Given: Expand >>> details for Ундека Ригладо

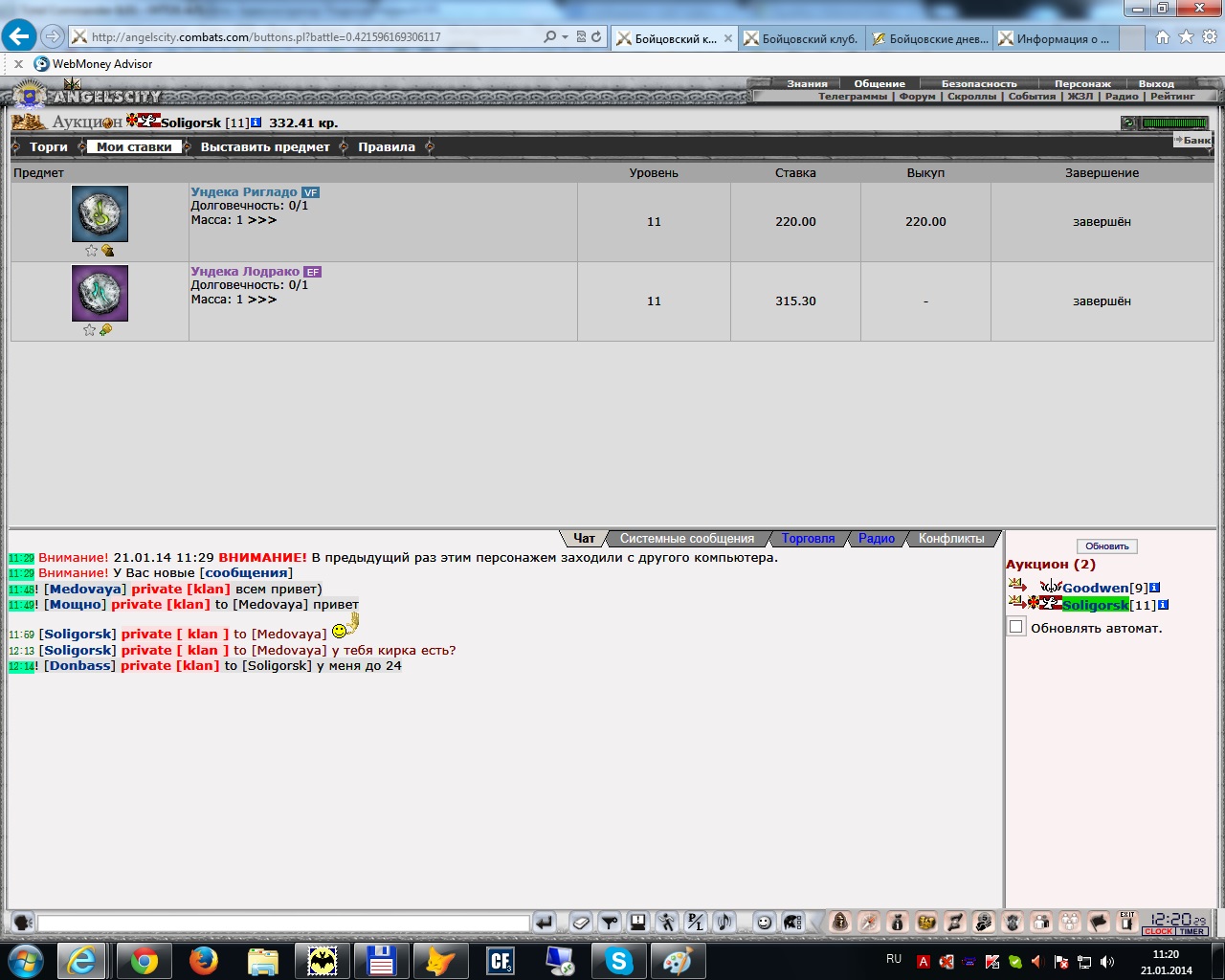Looking at the screenshot, I should 262,220.
